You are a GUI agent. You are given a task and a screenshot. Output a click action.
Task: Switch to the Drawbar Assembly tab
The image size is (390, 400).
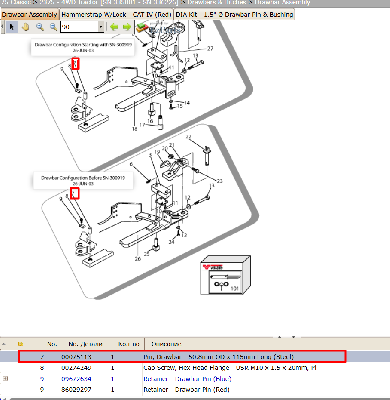[x=30, y=15]
